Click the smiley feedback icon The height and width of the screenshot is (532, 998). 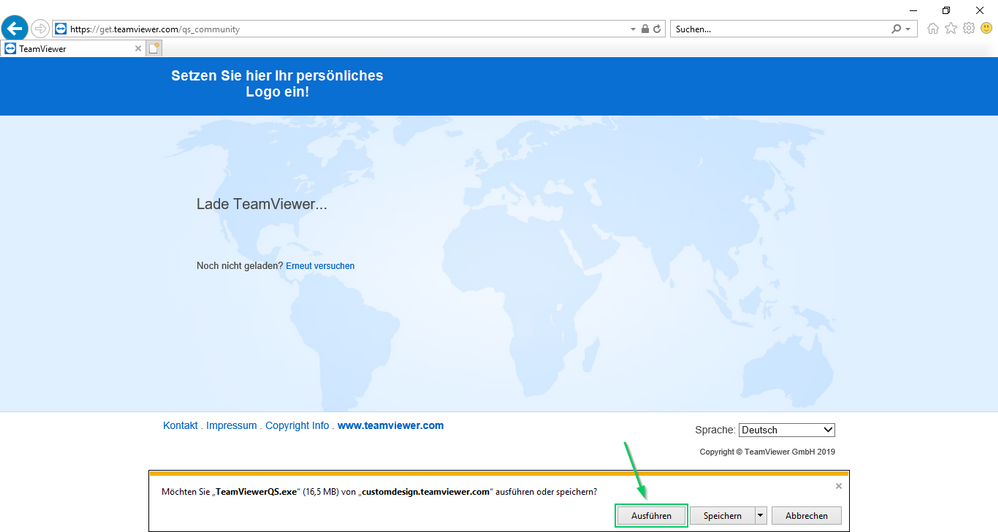[987, 28]
